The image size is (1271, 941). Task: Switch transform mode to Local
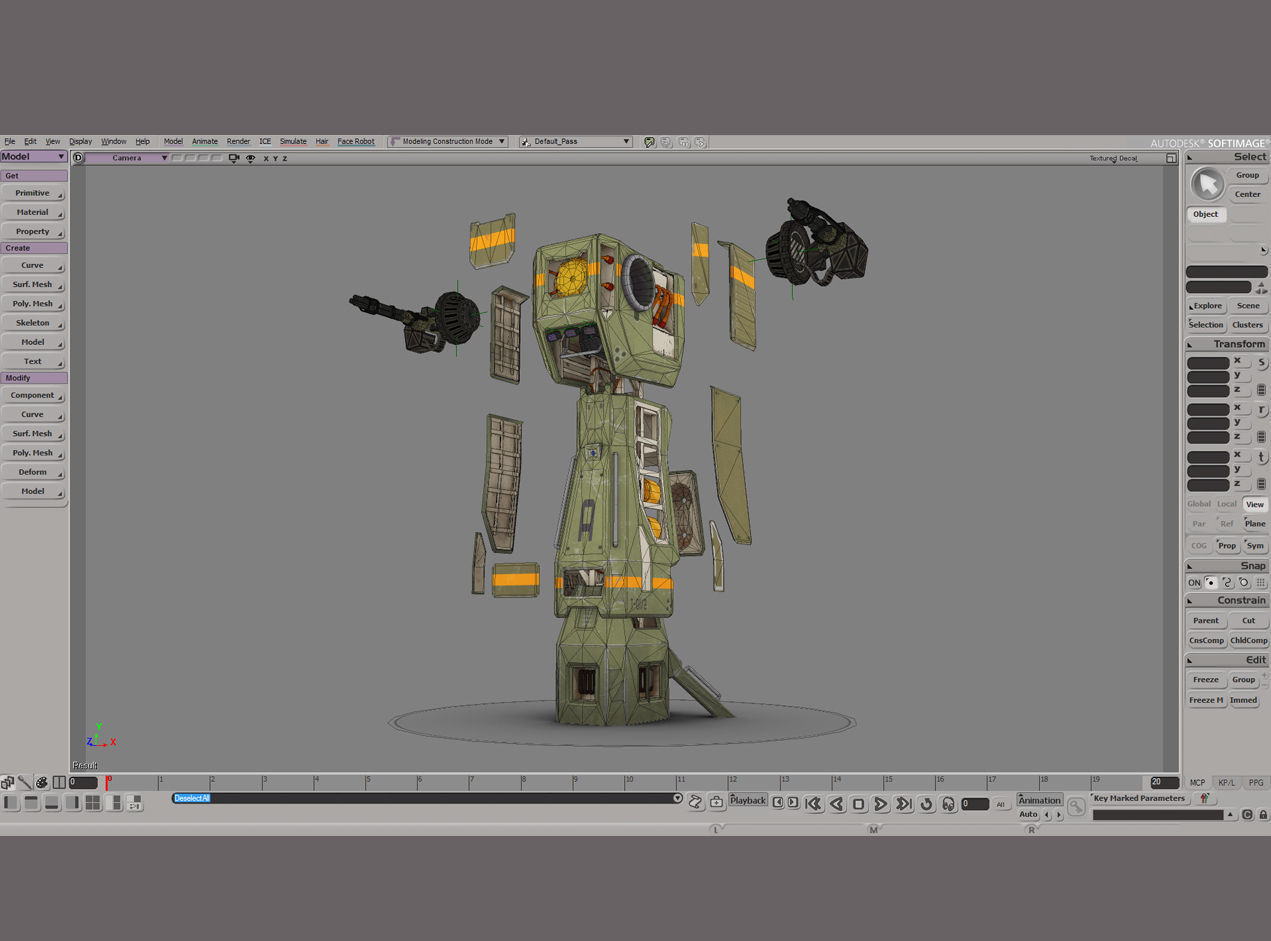tap(1226, 504)
